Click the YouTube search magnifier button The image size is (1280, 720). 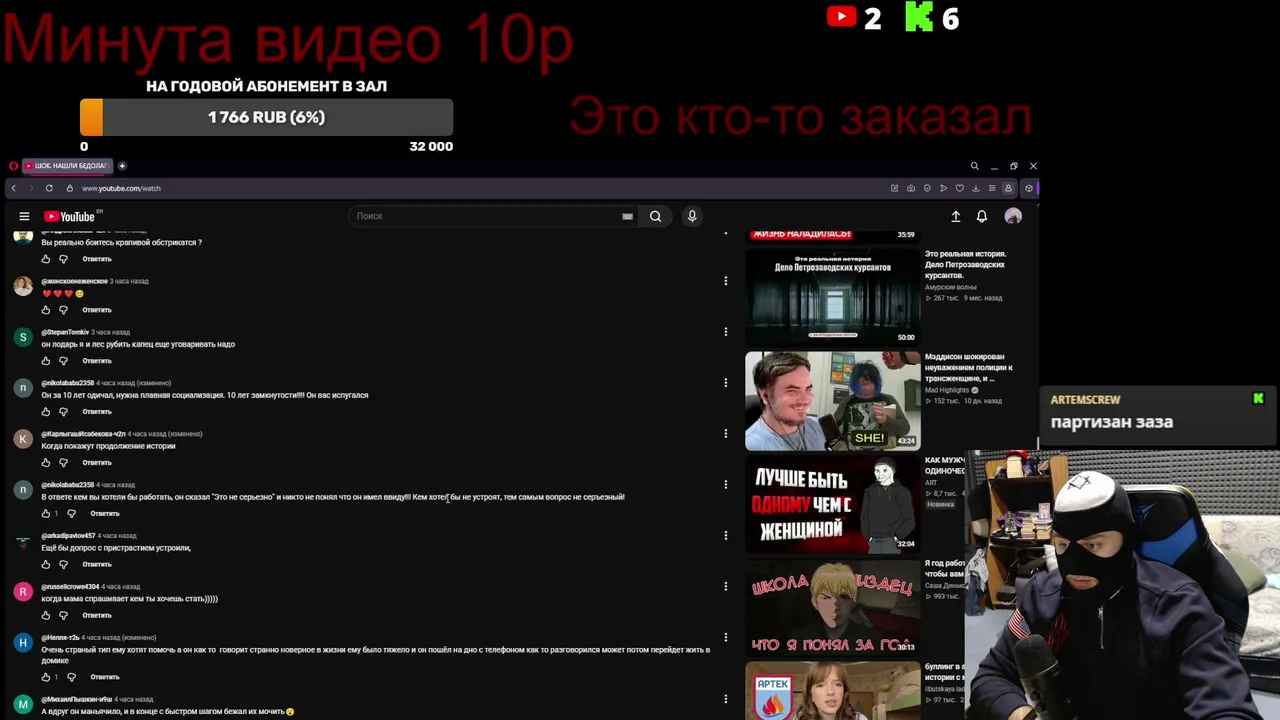(655, 216)
